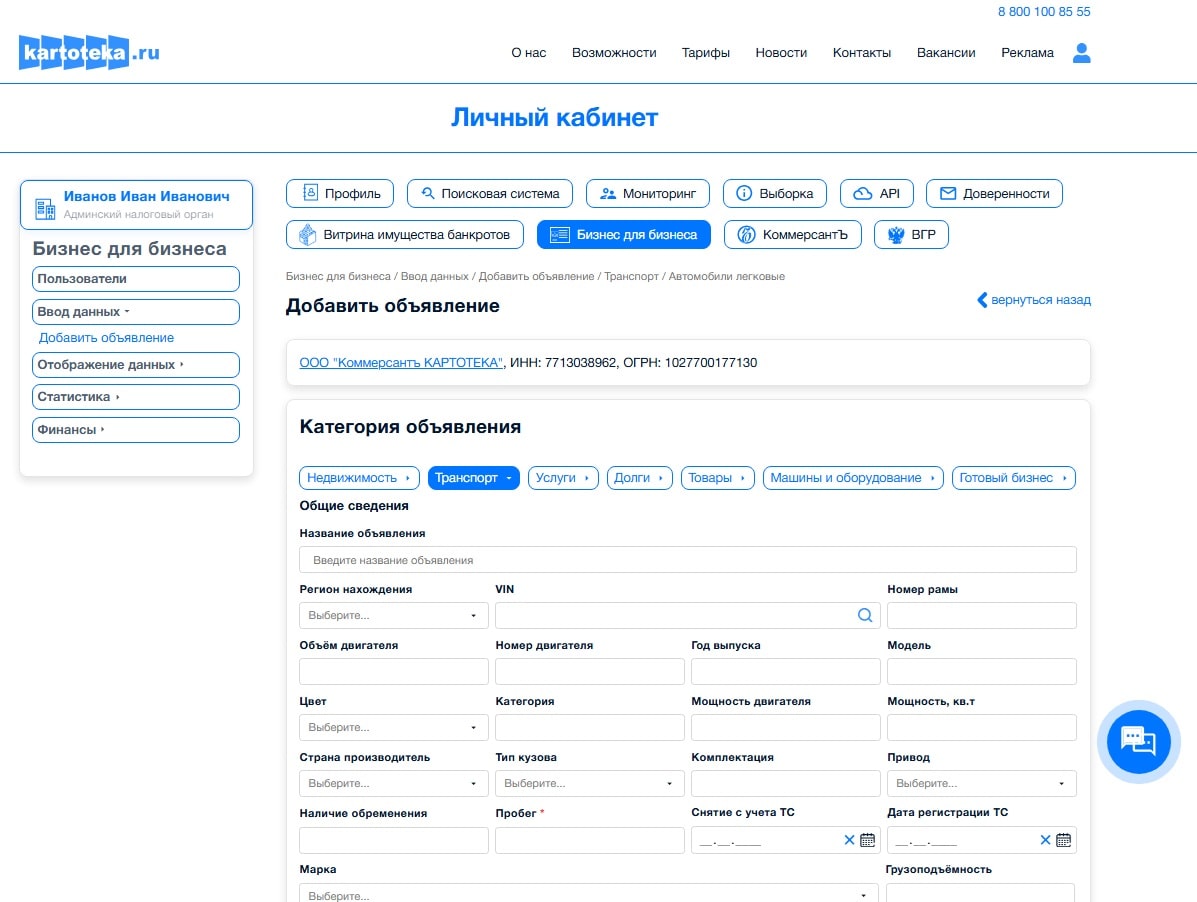Clear the Дата регистрации ТС date
1197x902 pixels.
(x=1045, y=840)
